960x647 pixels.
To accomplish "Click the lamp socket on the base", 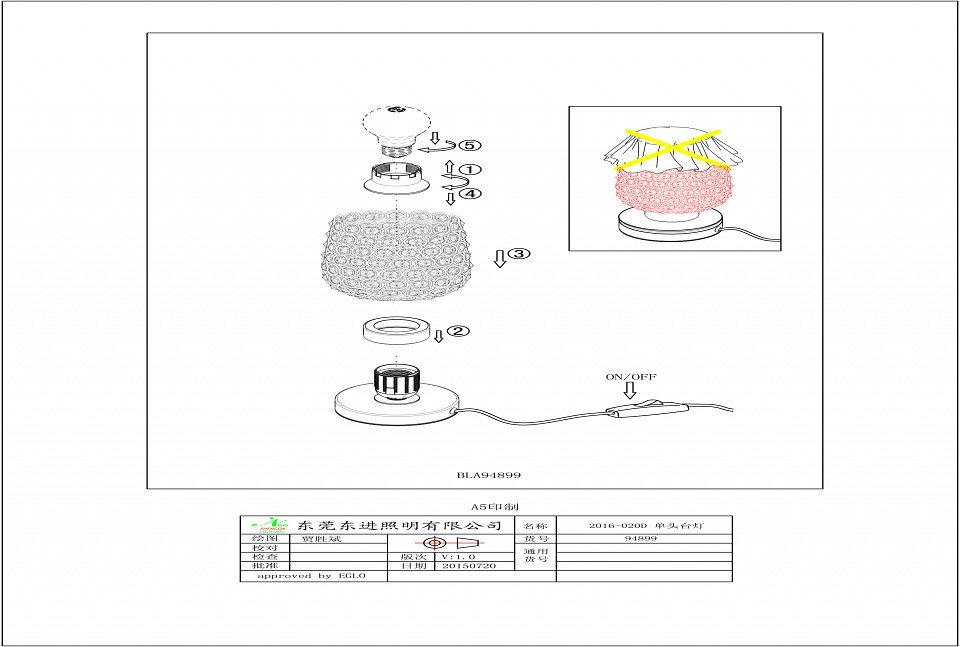I will coord(396,382).
